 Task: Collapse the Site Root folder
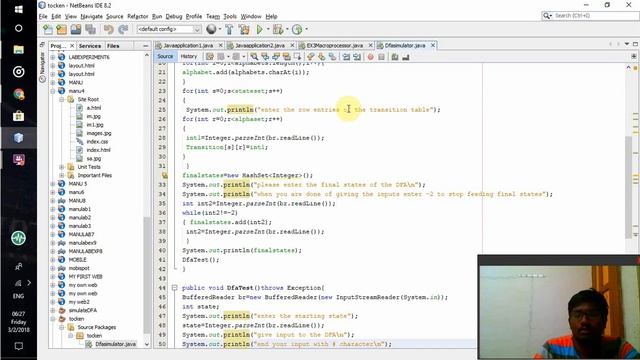[x=62, y=100]
